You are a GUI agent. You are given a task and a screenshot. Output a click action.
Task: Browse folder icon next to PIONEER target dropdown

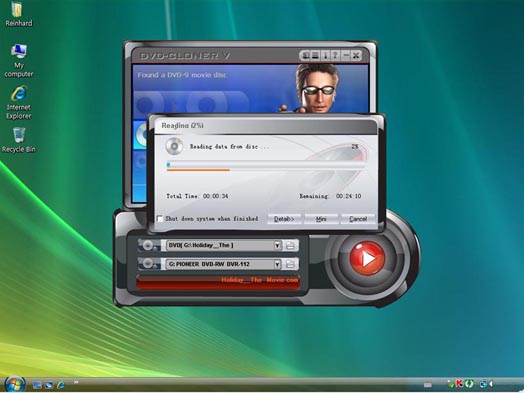[290, 264]
